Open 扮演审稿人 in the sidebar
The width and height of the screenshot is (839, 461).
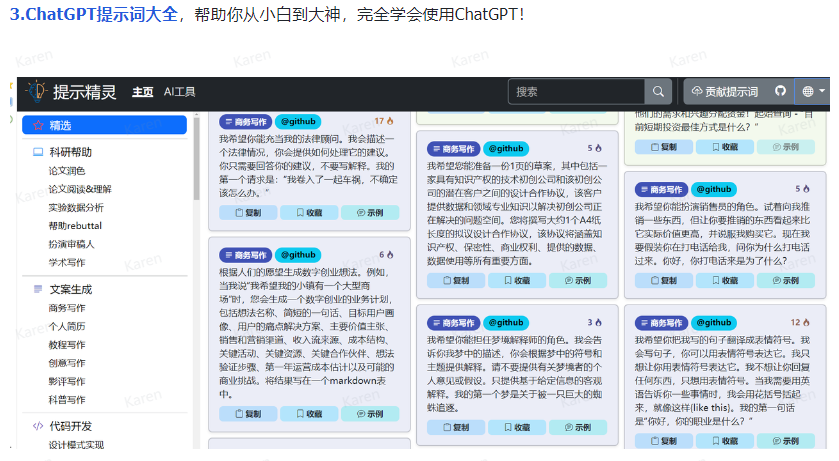click(x=71, y=244)
